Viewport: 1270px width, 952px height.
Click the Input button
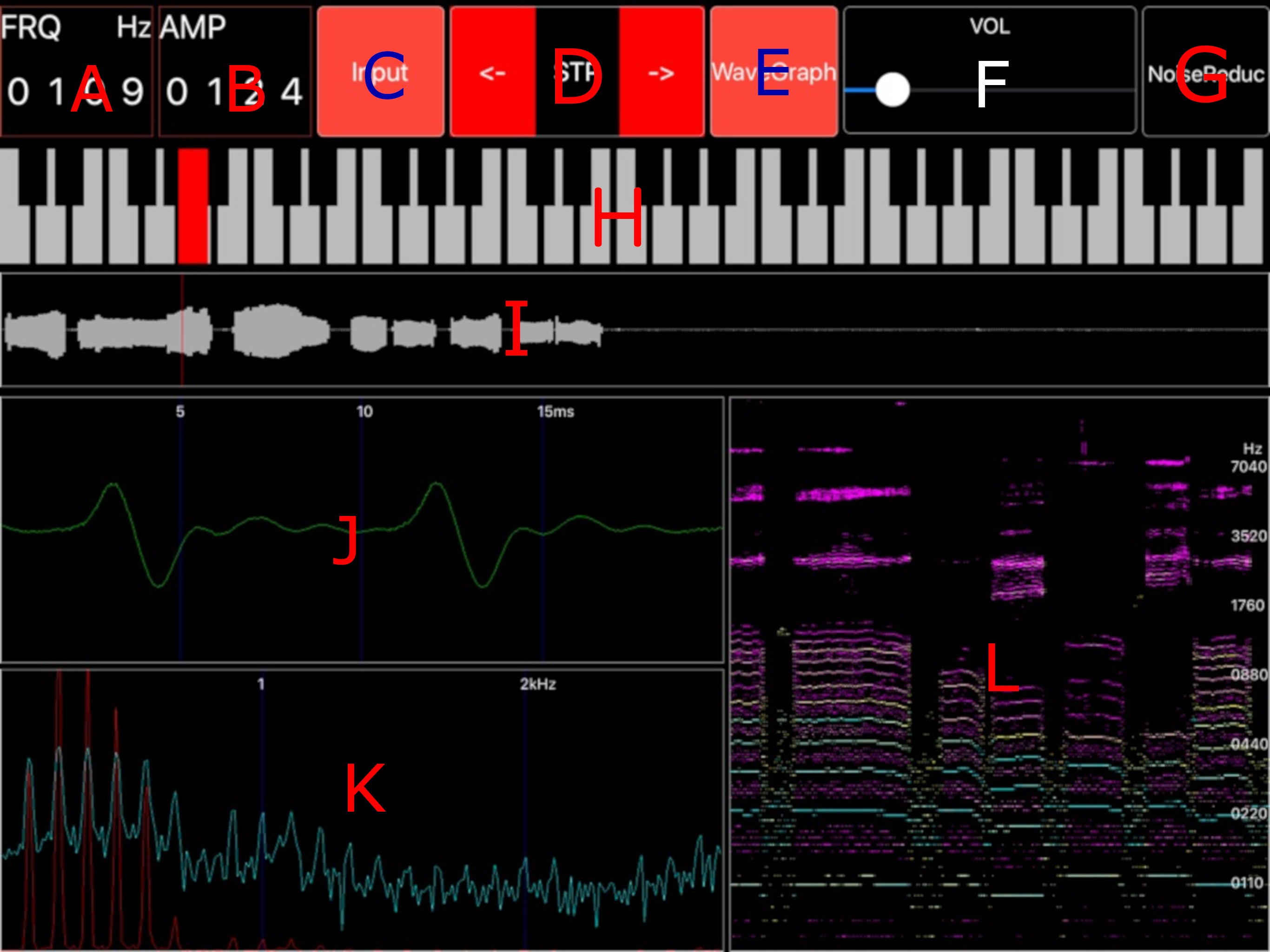coord(380,72)
